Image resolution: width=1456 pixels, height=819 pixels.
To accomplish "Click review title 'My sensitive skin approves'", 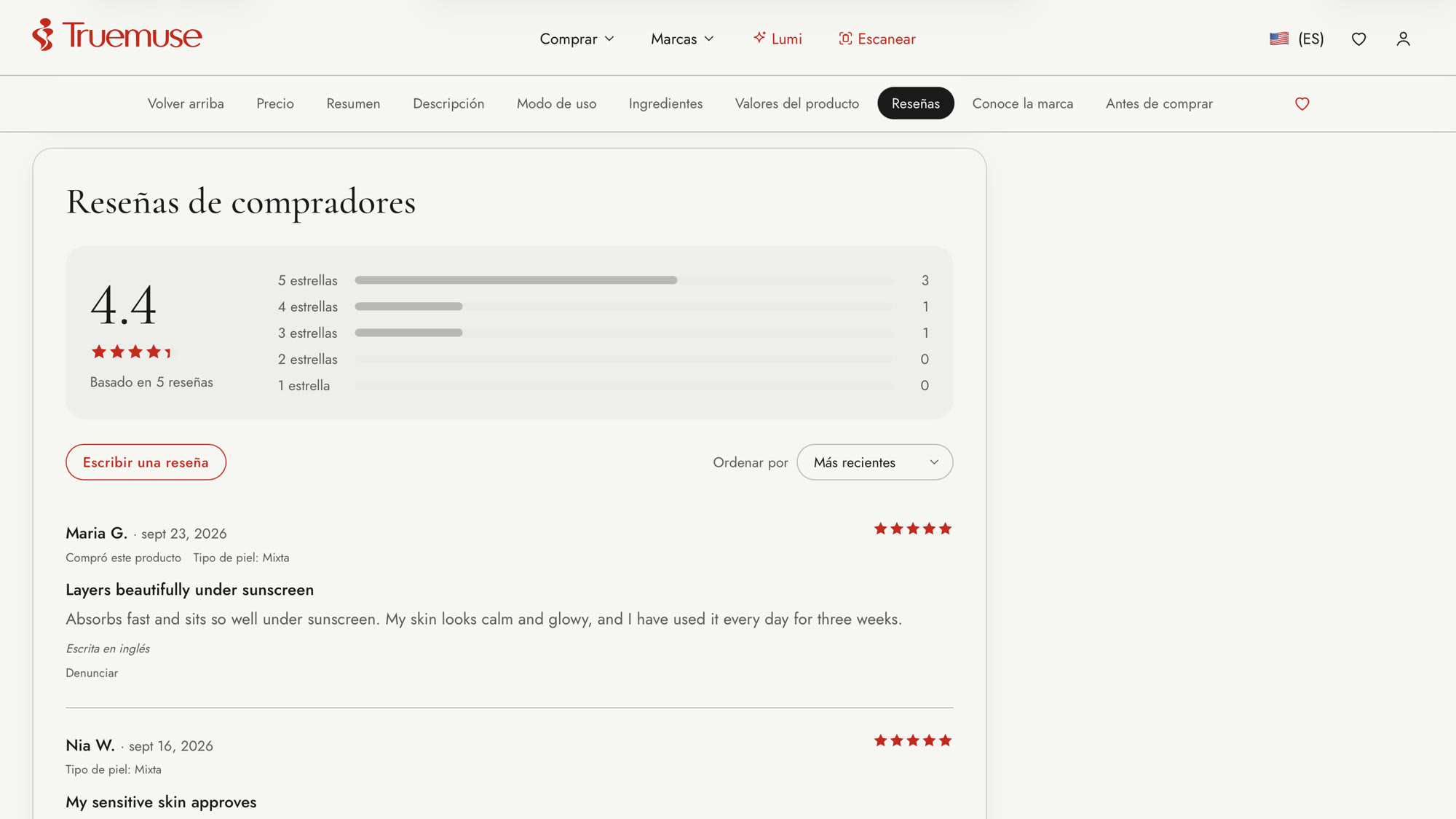I will [x=161, y=802].
